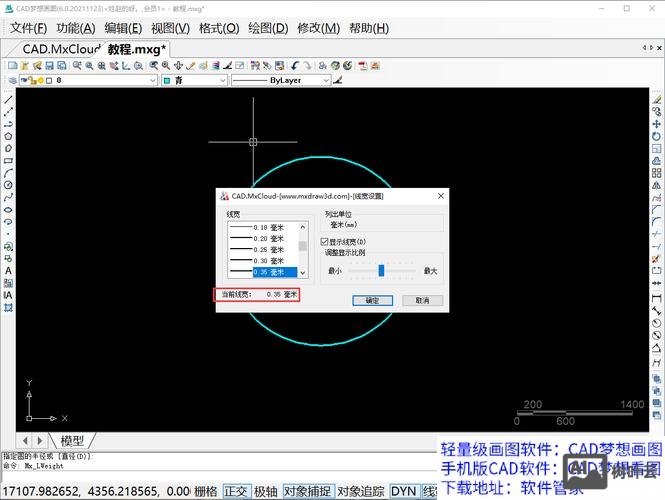Toggle 栅格 grid mode in status bar
The width and height of the screenshot is (665, 500).
coord(206,492)
